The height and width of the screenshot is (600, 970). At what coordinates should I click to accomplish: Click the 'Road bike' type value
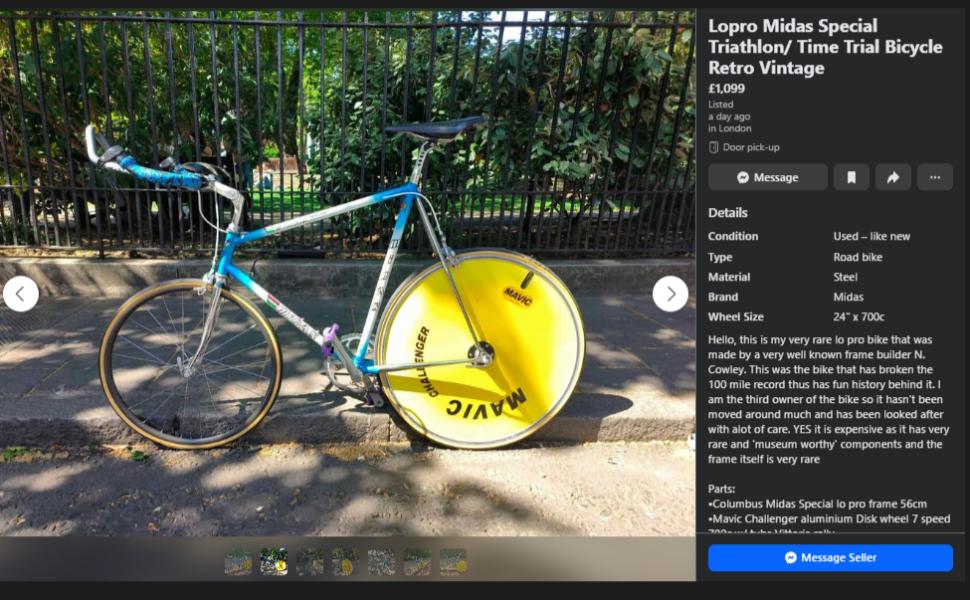coord(857,257)
